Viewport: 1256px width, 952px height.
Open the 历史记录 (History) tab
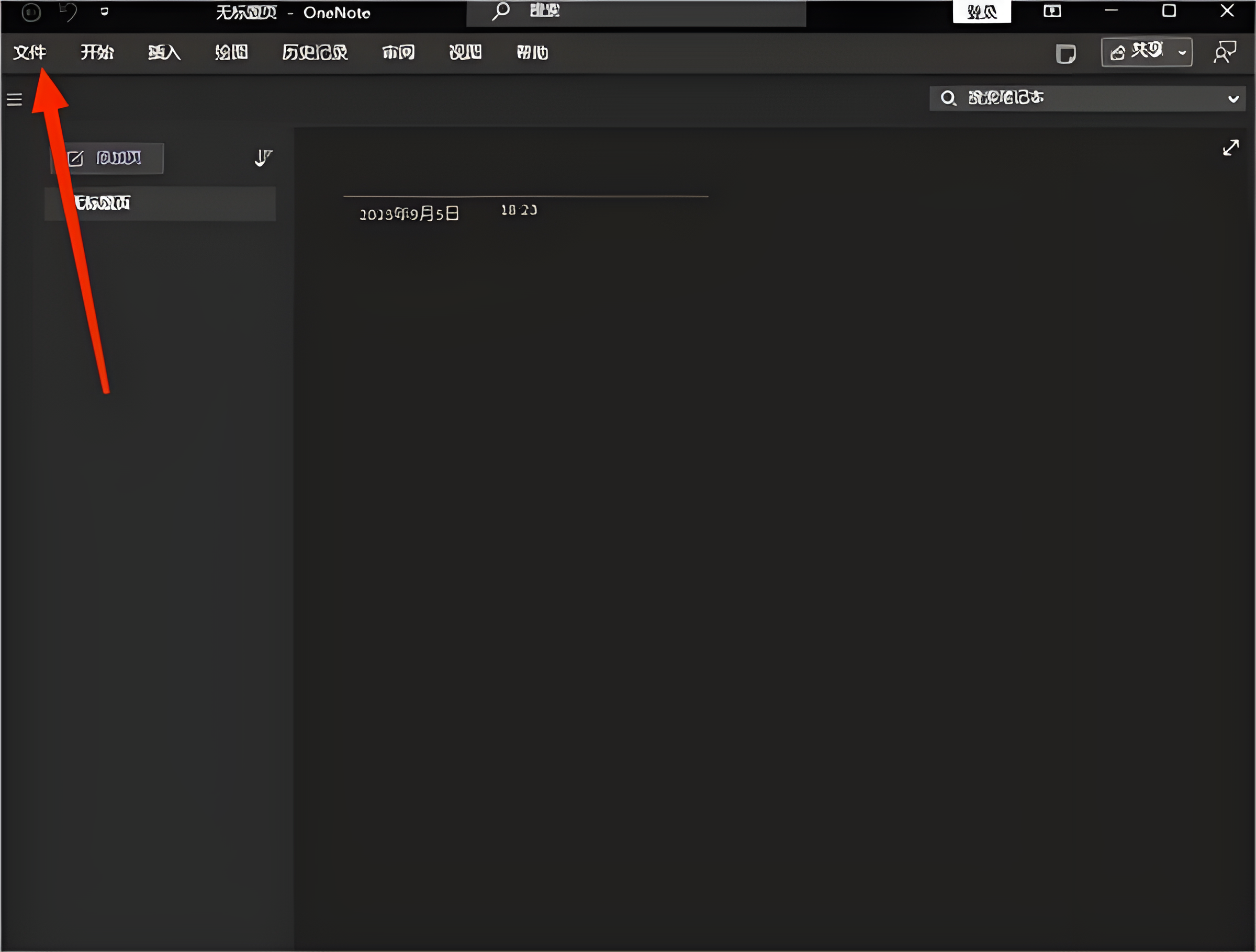(x=315, y=53)
